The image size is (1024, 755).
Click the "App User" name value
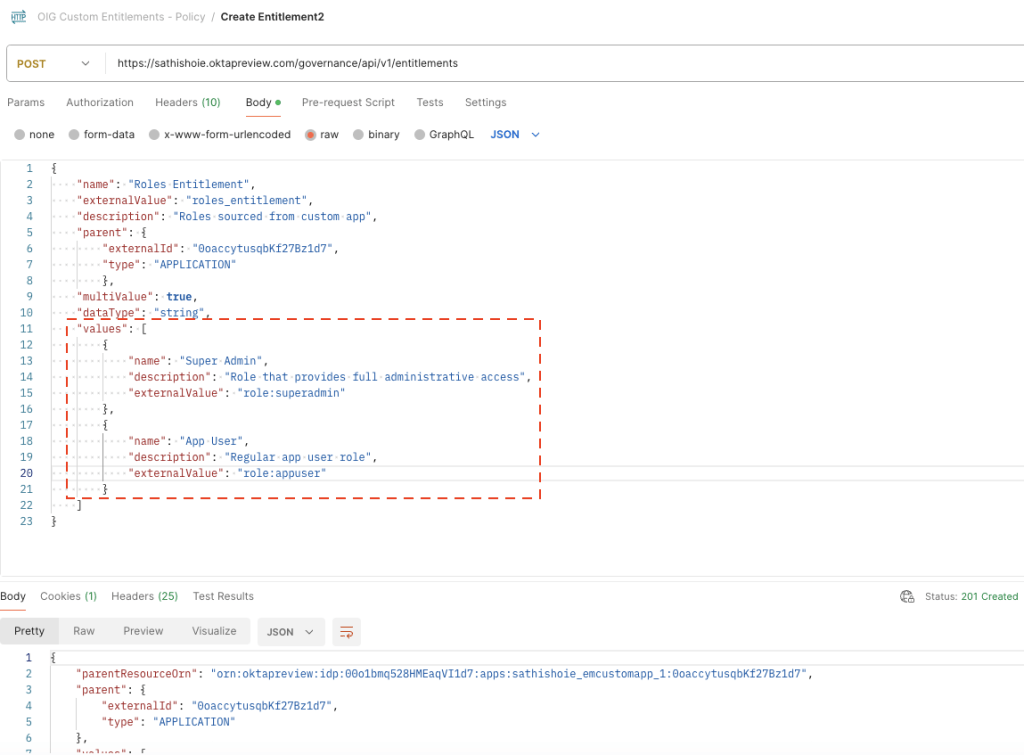tap(211, 442)
